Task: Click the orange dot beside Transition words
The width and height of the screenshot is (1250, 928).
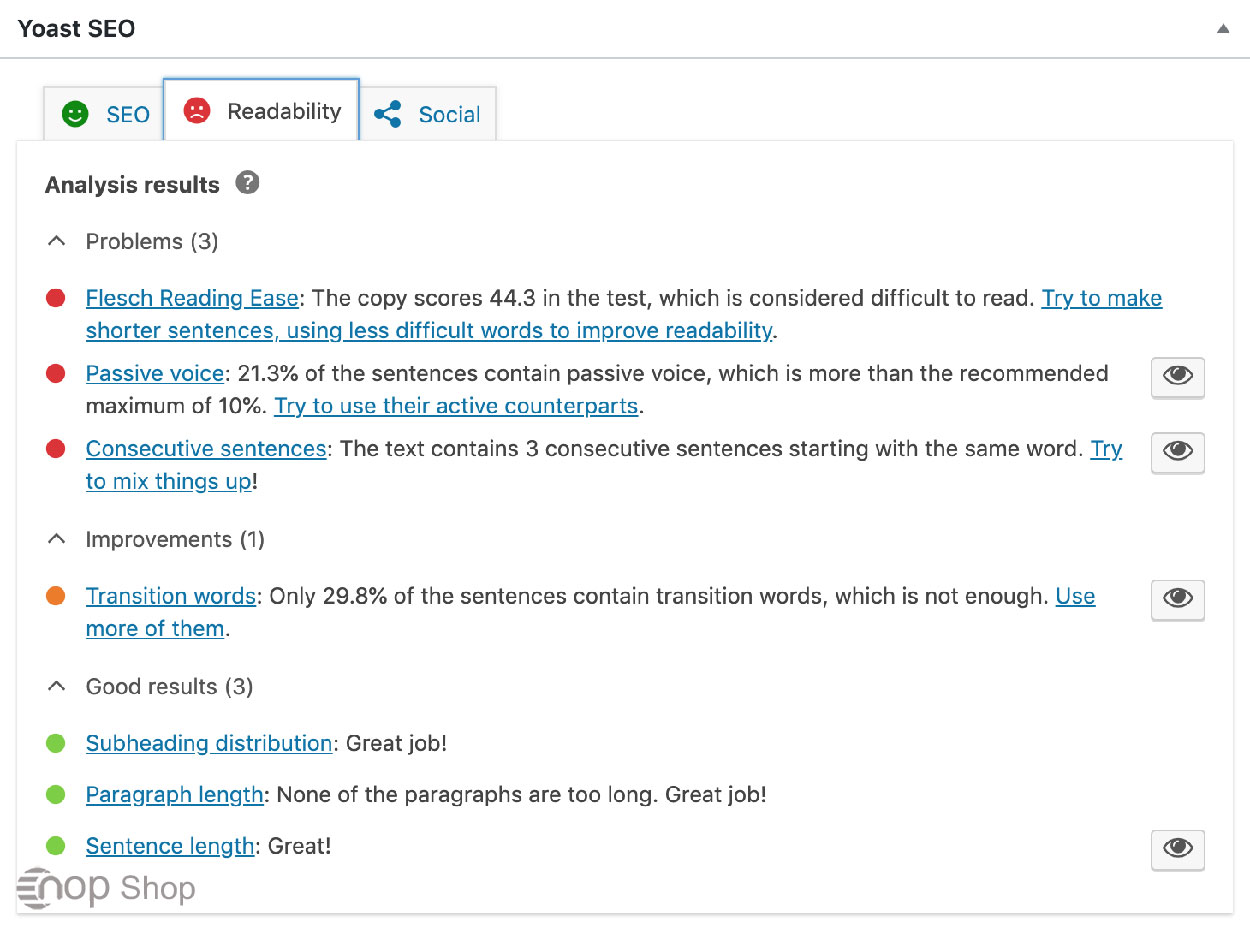Action: tap(55, 595)
